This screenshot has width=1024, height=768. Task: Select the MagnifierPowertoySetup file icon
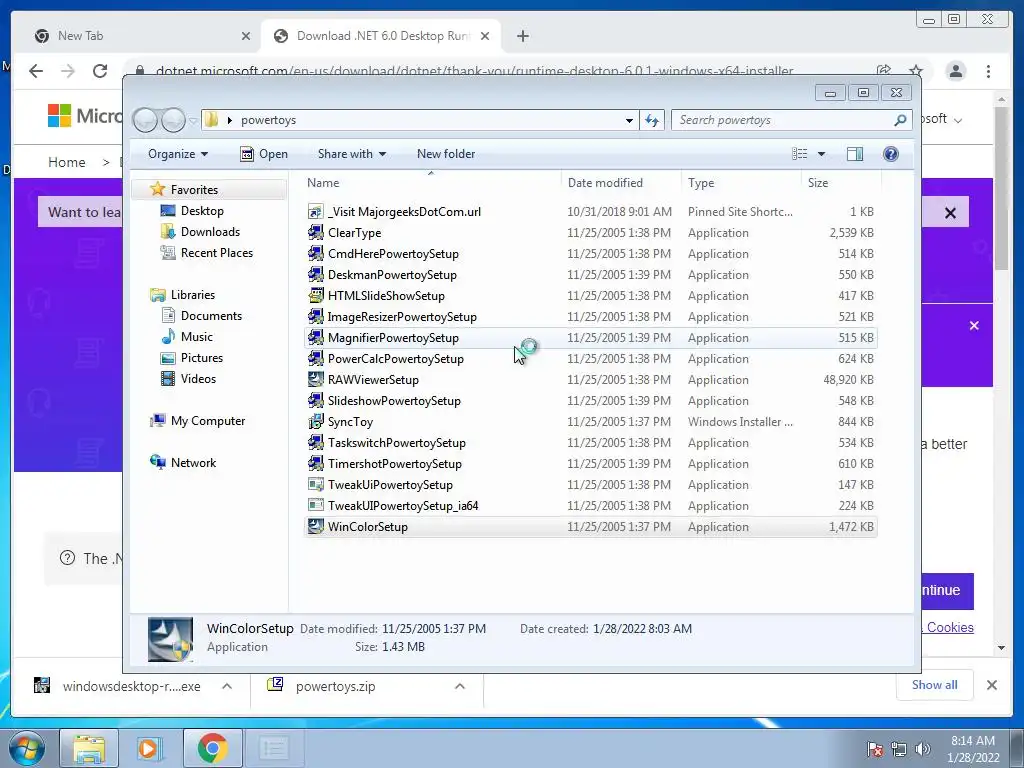[315, 338]
